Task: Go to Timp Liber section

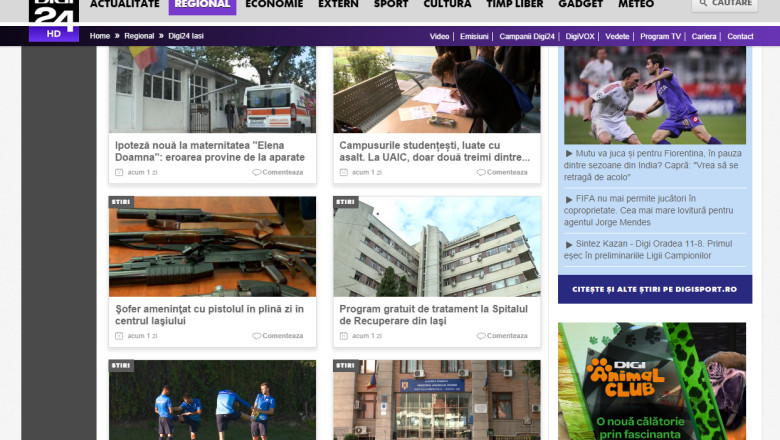Action: coord(514,5)
